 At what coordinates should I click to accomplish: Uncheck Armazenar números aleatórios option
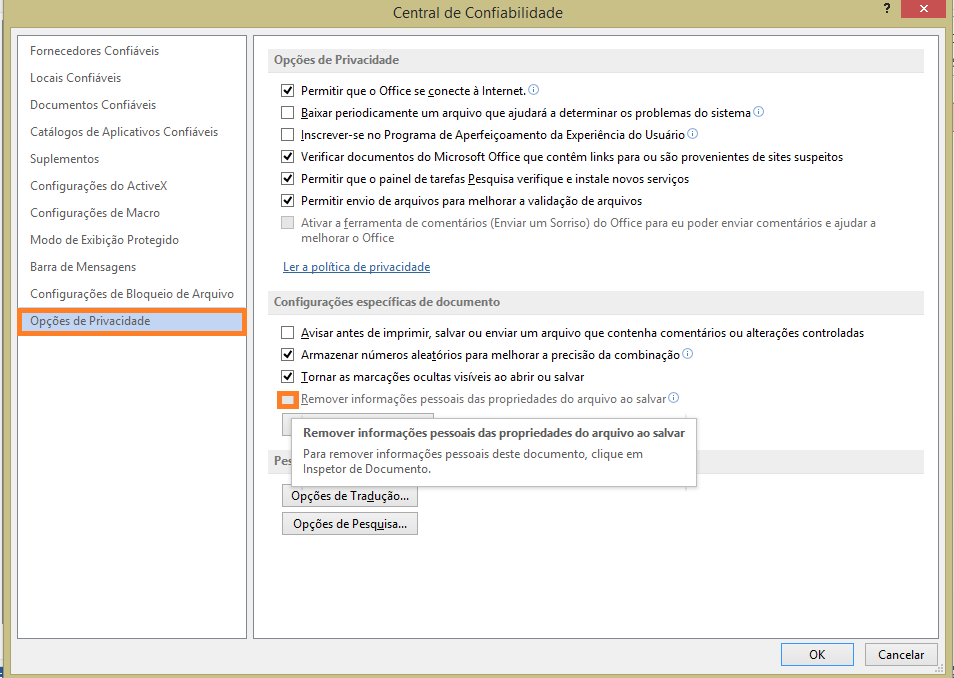[x=287, y=354]
